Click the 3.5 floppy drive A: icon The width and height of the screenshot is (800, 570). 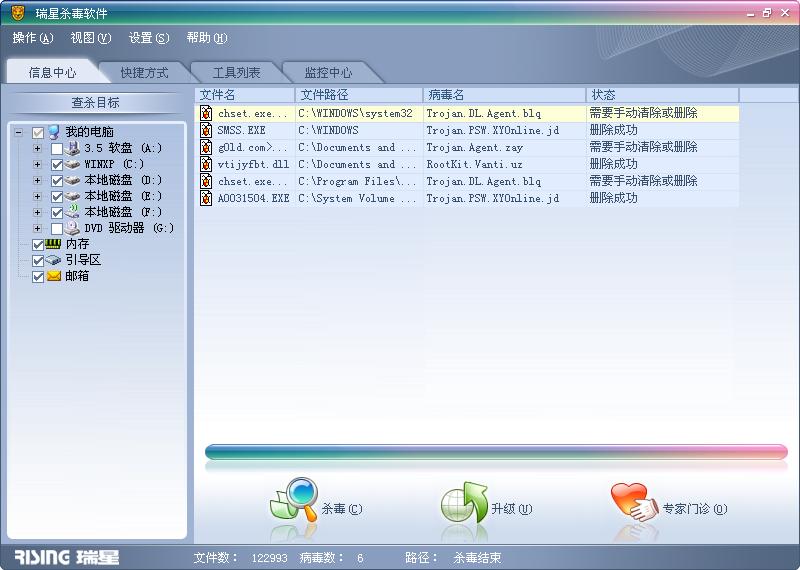pos(72,148)
